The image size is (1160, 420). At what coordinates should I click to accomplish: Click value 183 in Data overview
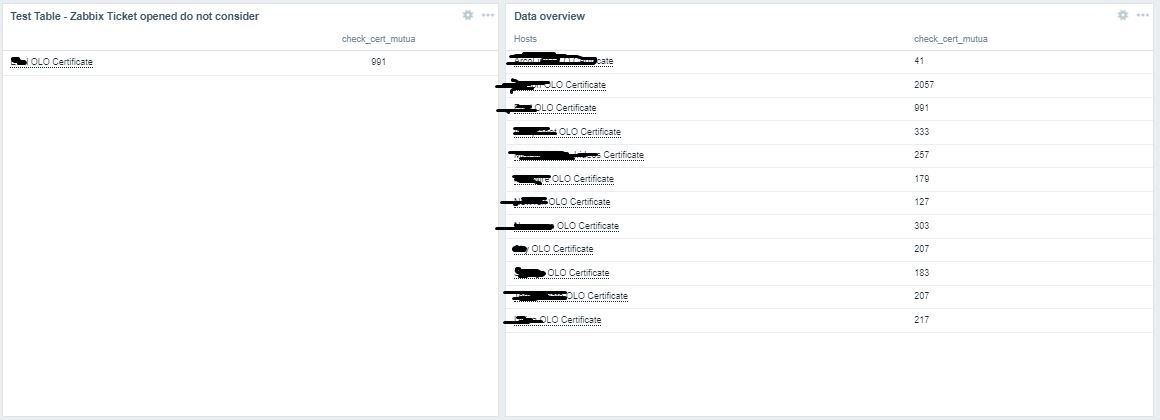pos(921,273)
